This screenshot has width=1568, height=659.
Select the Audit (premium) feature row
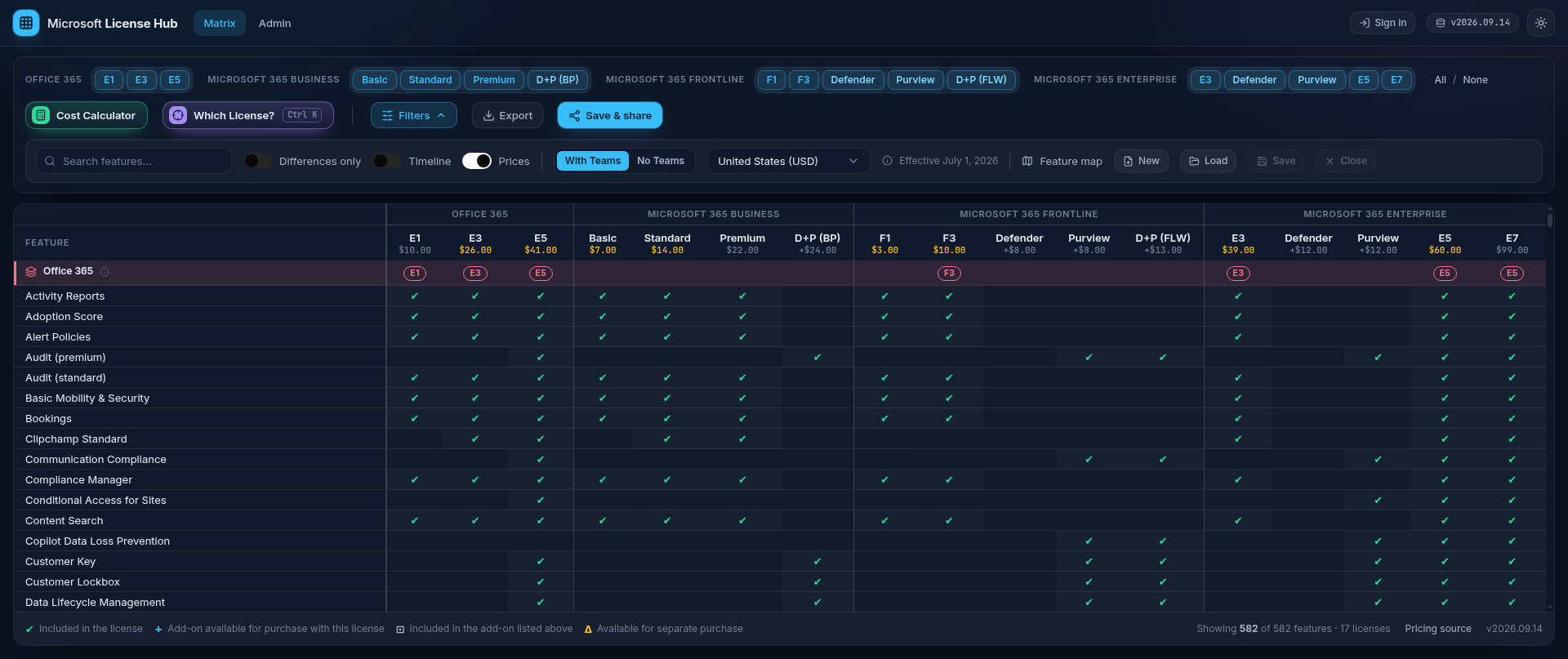pos(780,357)
